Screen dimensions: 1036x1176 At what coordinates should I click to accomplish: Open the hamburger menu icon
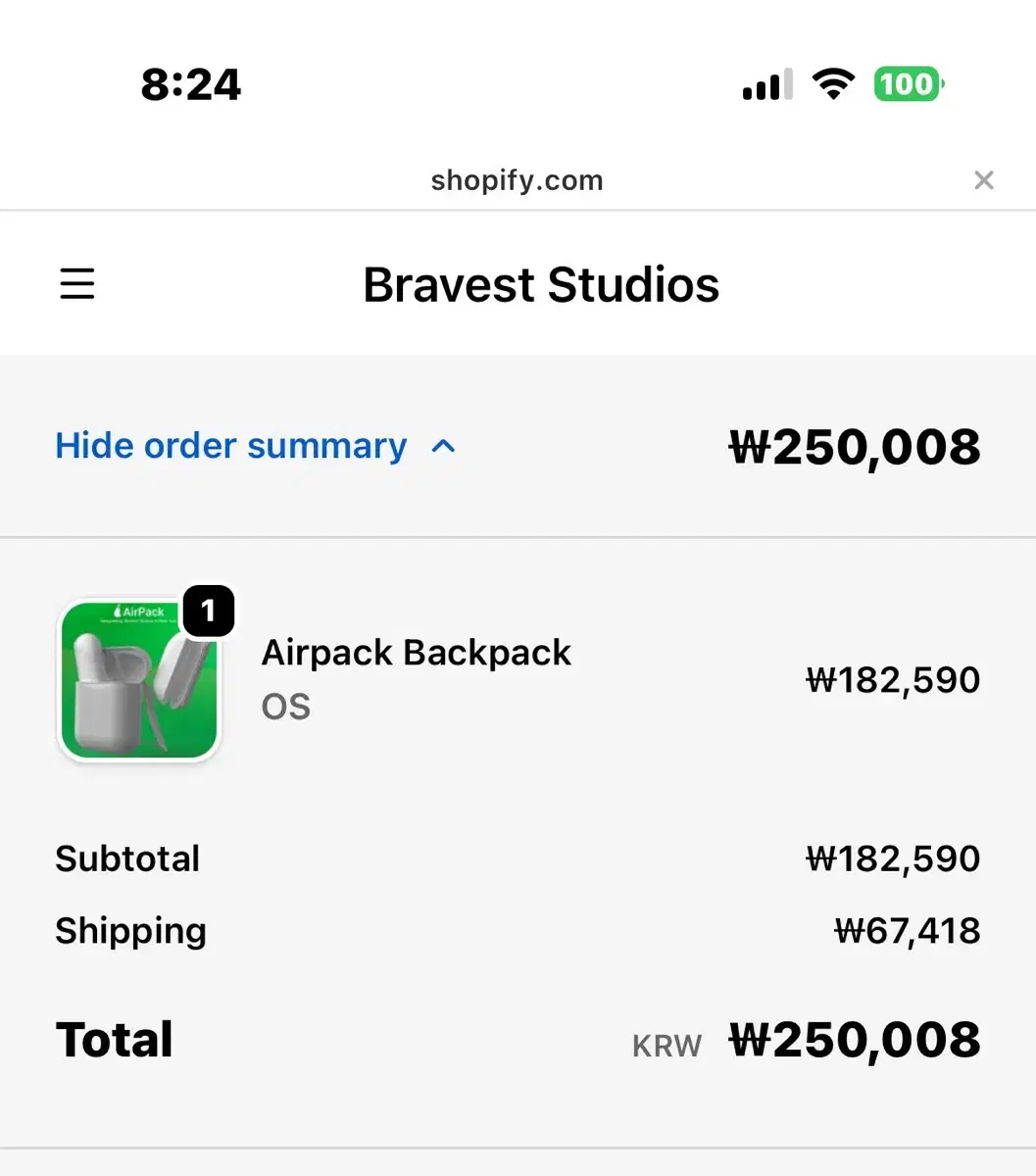pos(77,284)
